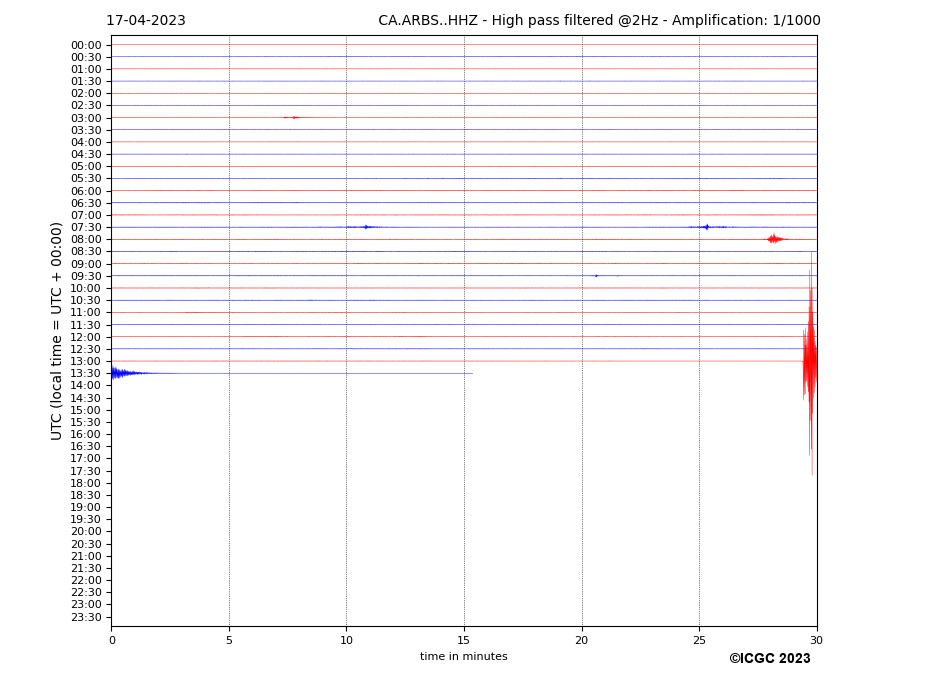Click the 05:00 time row label
The height and width of the screenshot is (696, 927).
pos(86,167)
